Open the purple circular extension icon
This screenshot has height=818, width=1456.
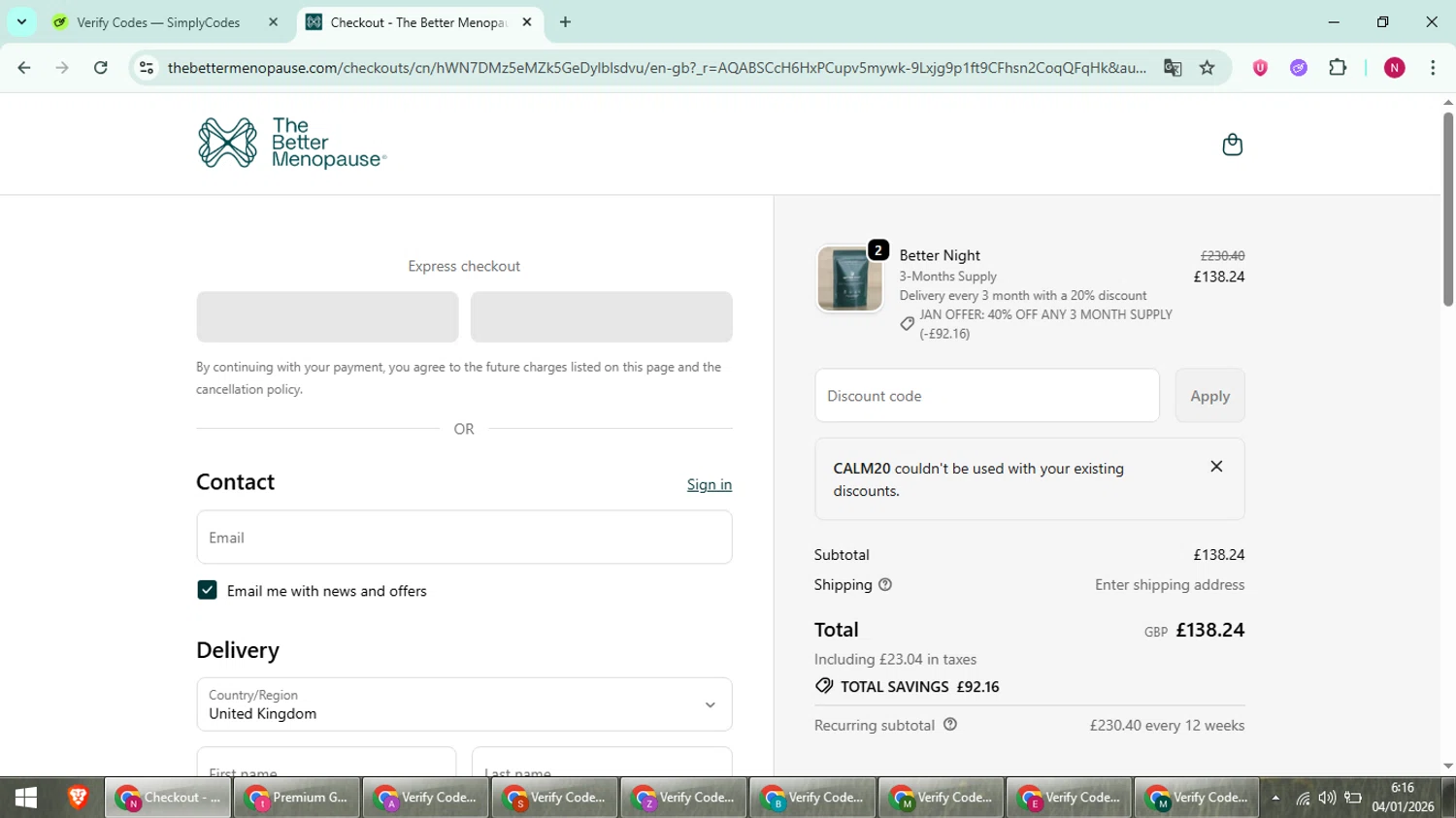pos(1299,68)
